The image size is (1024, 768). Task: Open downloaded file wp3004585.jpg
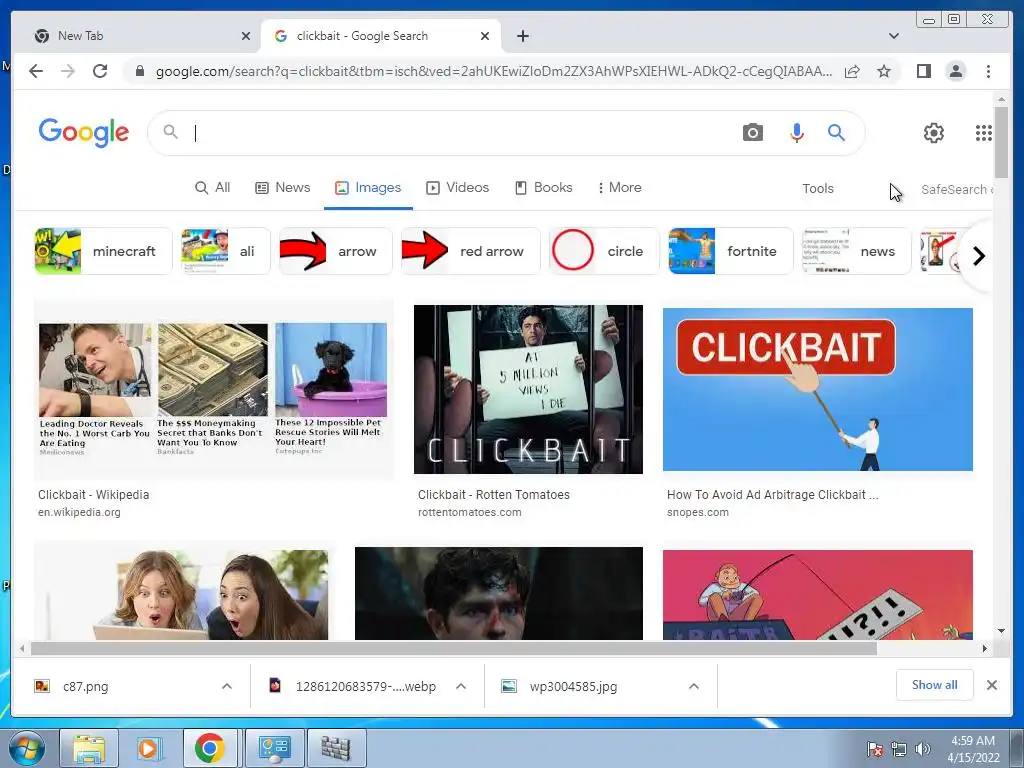(x=573, y=686)
